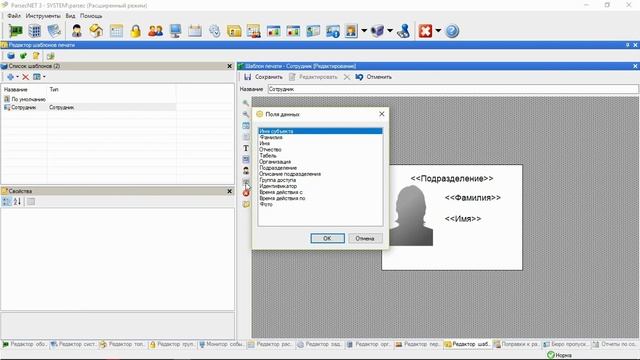Open the two-people group icon

point(156,31)
